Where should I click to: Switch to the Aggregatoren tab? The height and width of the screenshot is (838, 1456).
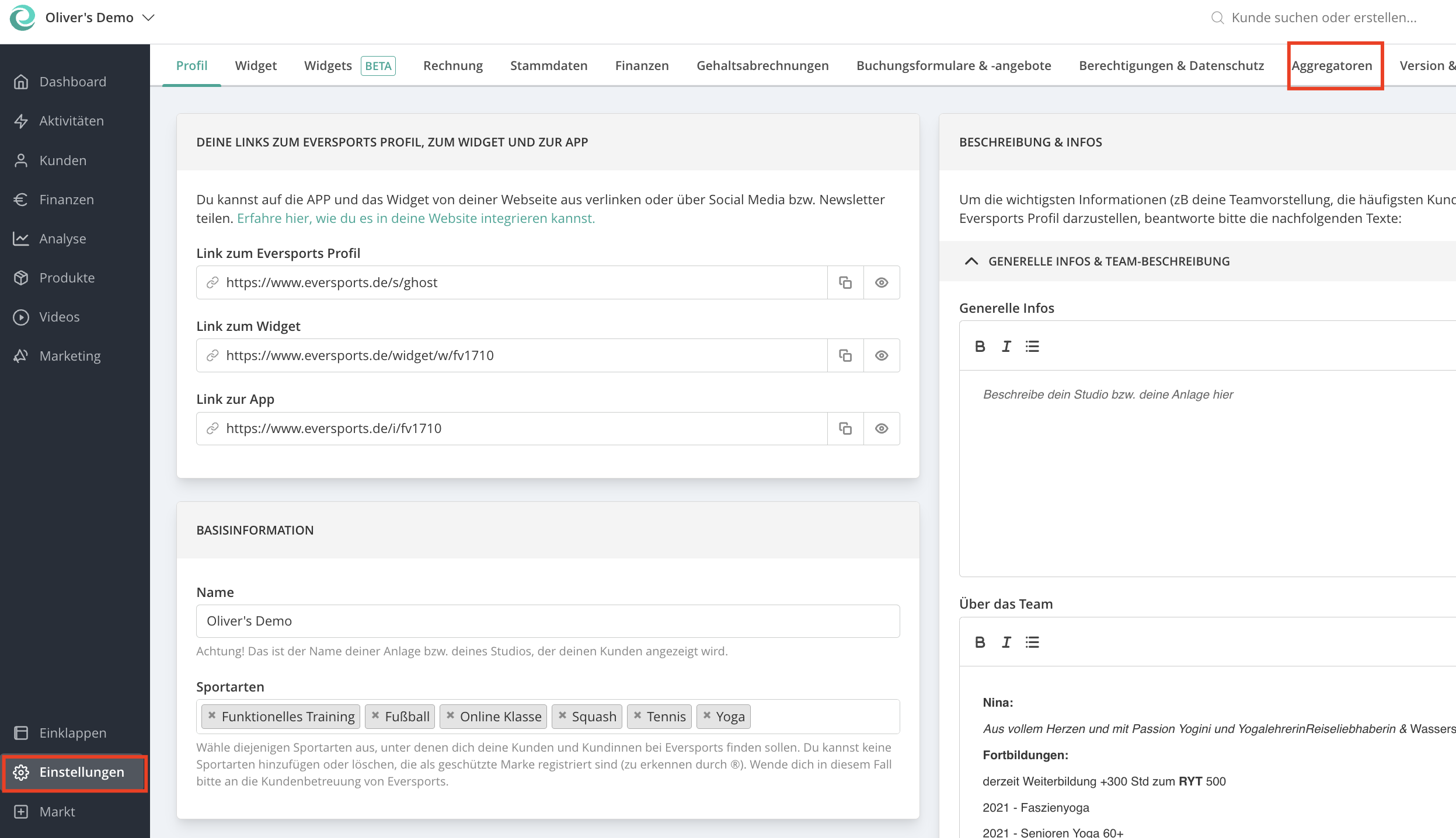pyautogui.click(x=1332, y=65)
